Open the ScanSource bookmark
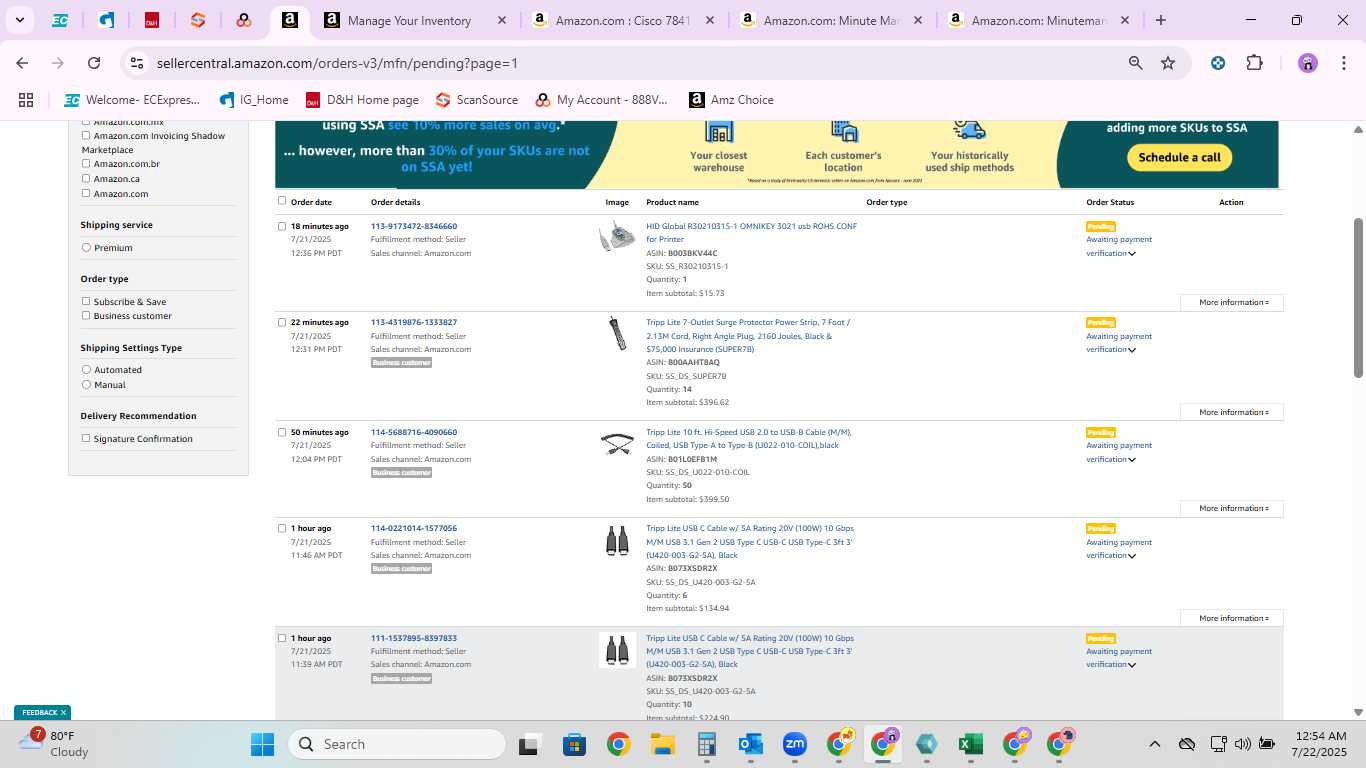Screen dimensions: 1366x768 click(477, 100)
